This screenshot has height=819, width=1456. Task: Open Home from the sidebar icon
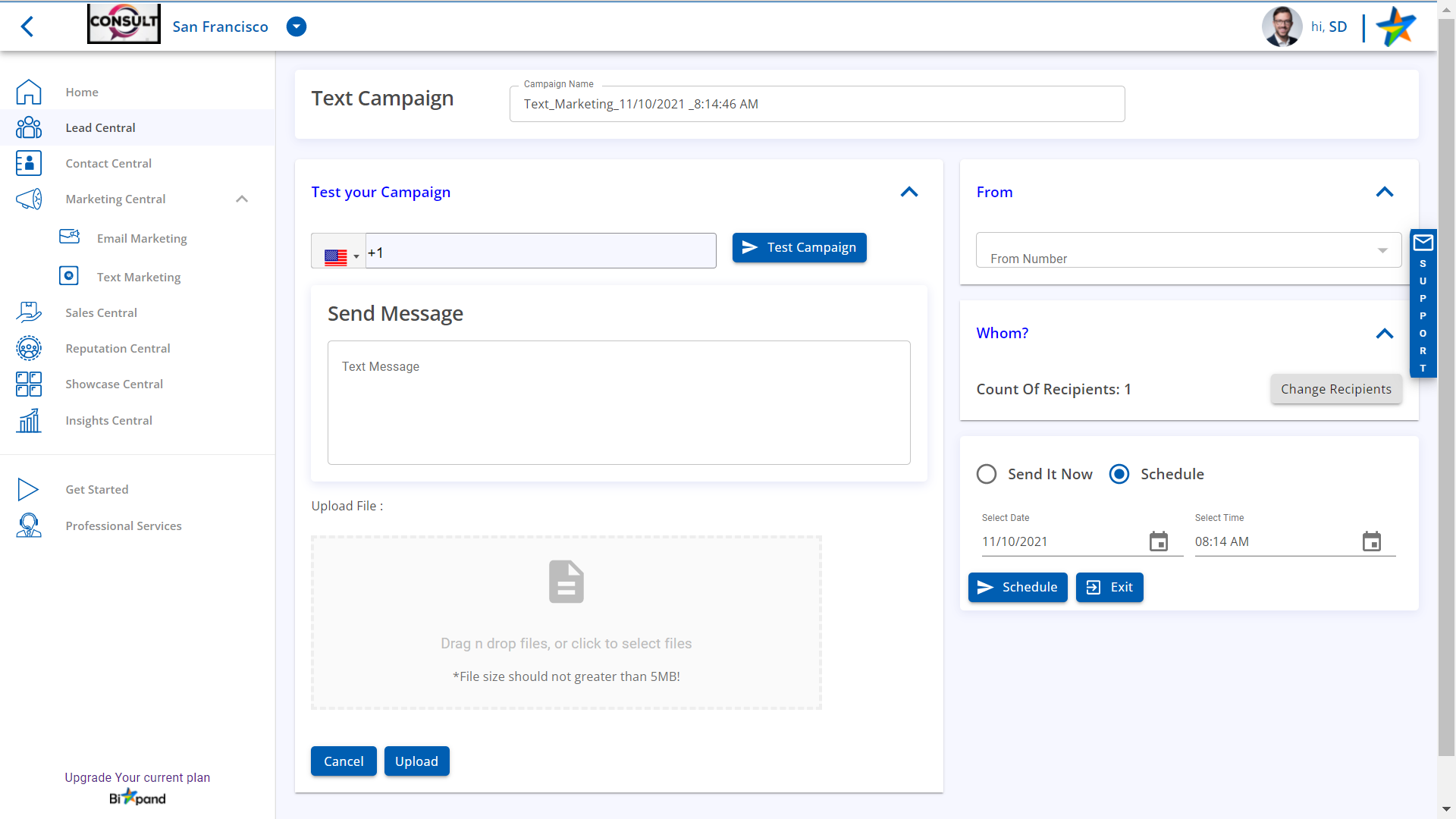28,92
